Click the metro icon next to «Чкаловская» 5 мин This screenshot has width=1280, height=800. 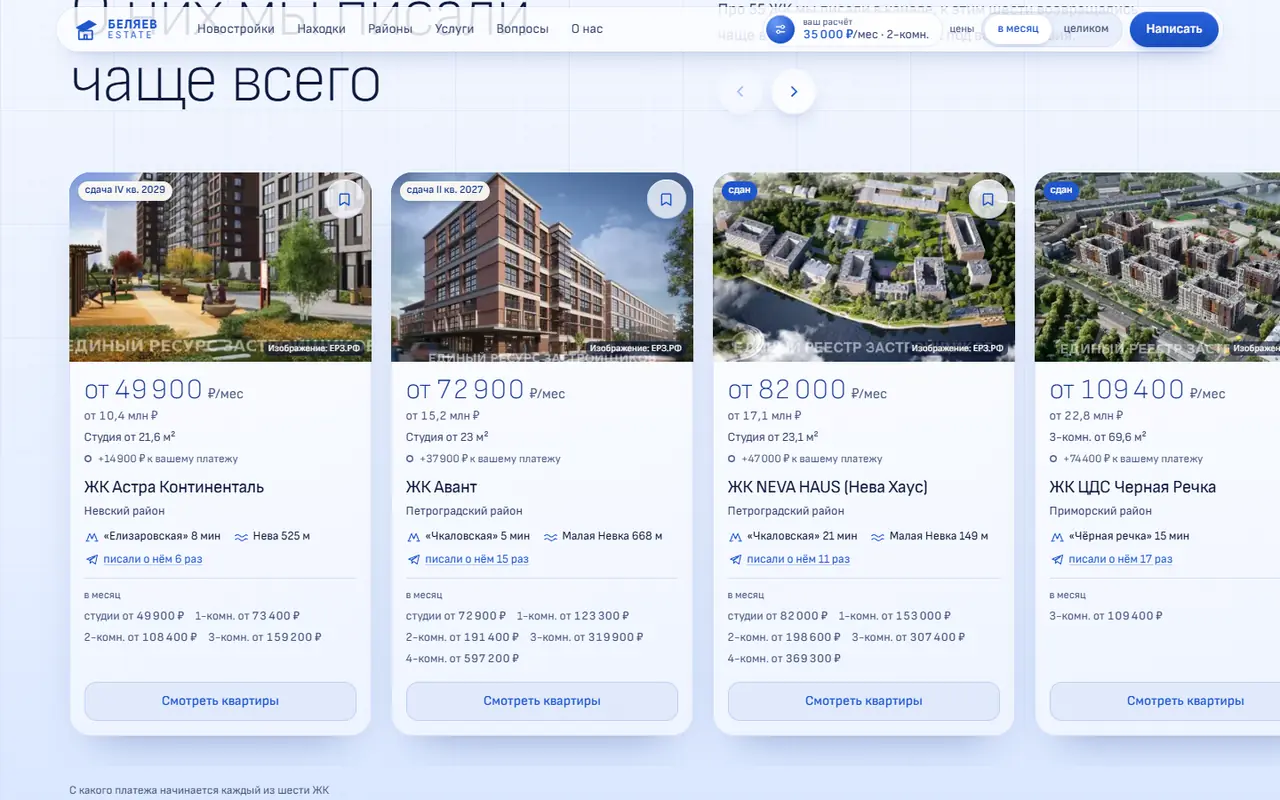[x=414, y=536]
